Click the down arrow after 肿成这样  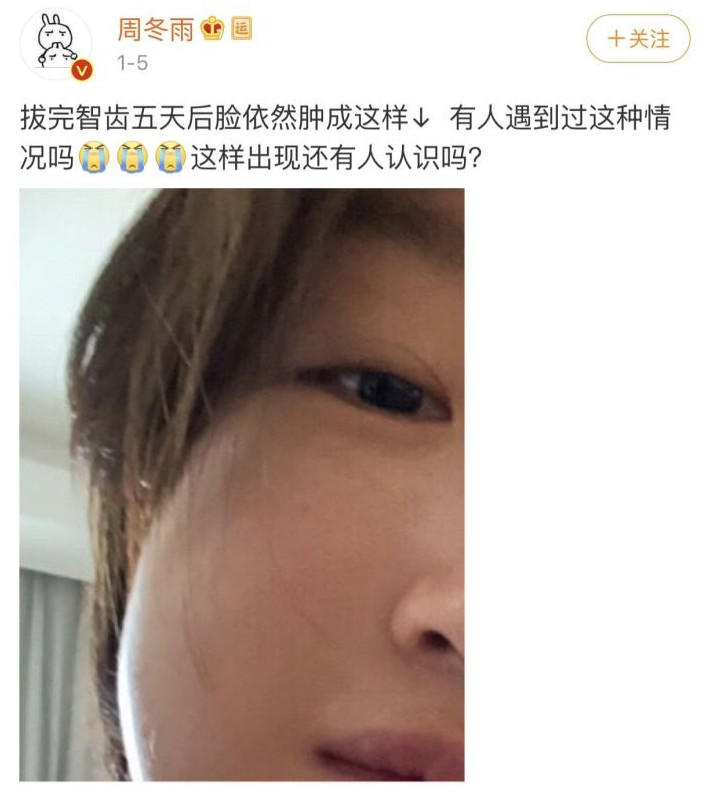pos(421,119)
